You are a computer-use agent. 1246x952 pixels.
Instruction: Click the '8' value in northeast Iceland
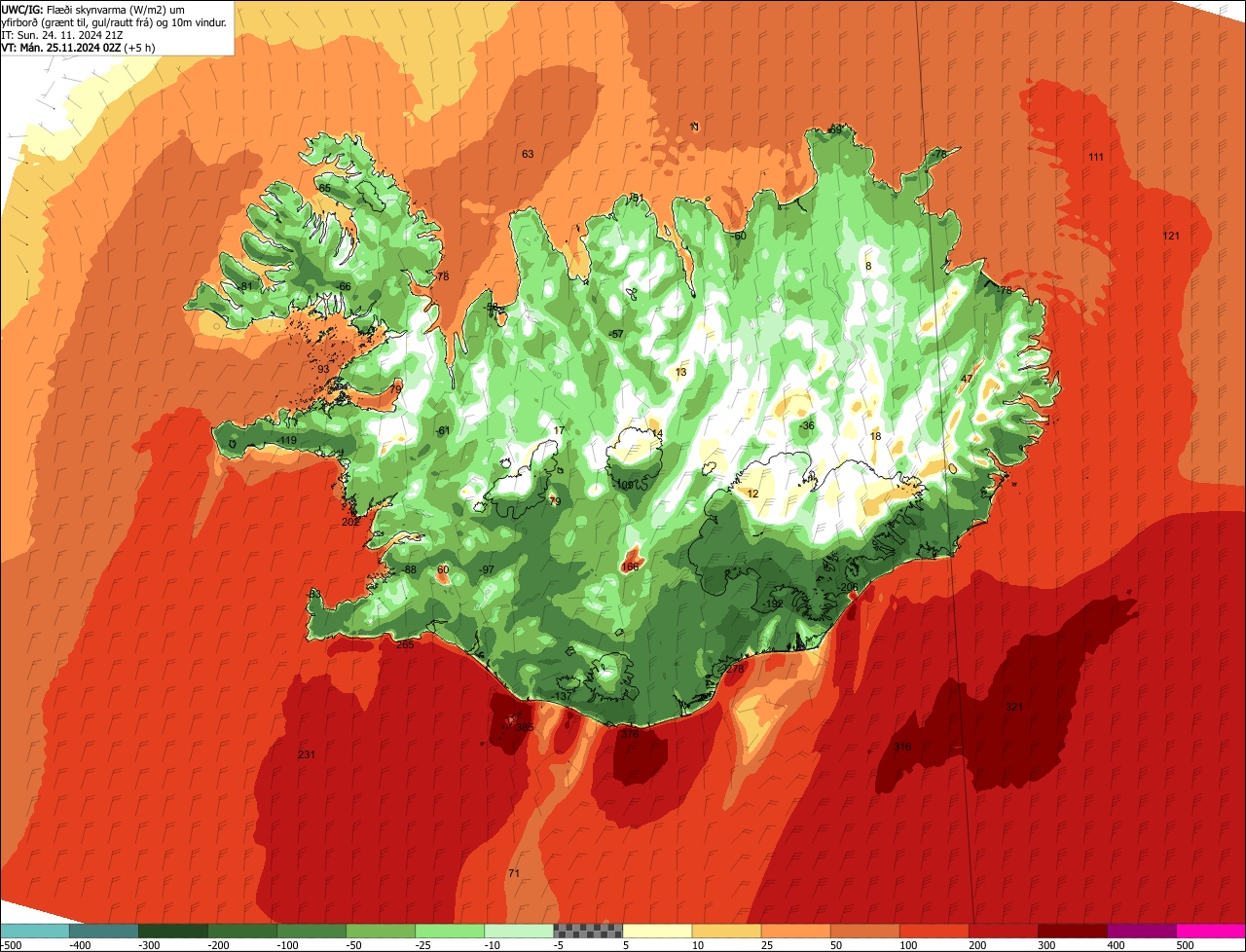click(868, 266)
